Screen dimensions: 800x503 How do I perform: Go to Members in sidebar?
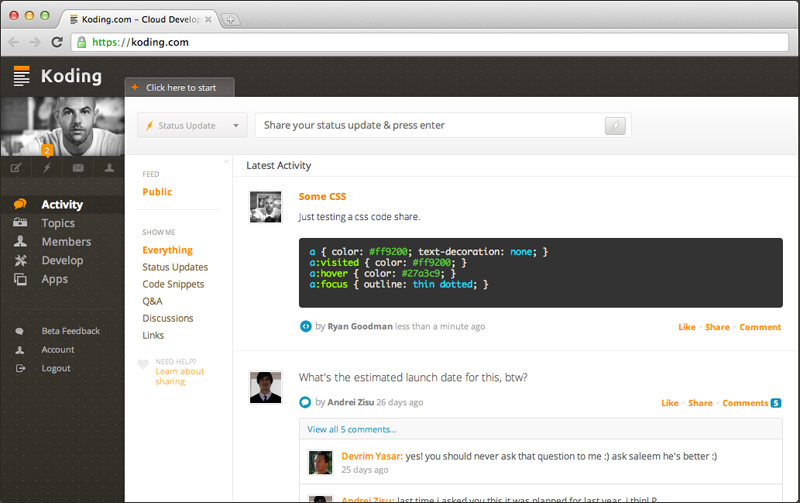[x=66, y=242]
